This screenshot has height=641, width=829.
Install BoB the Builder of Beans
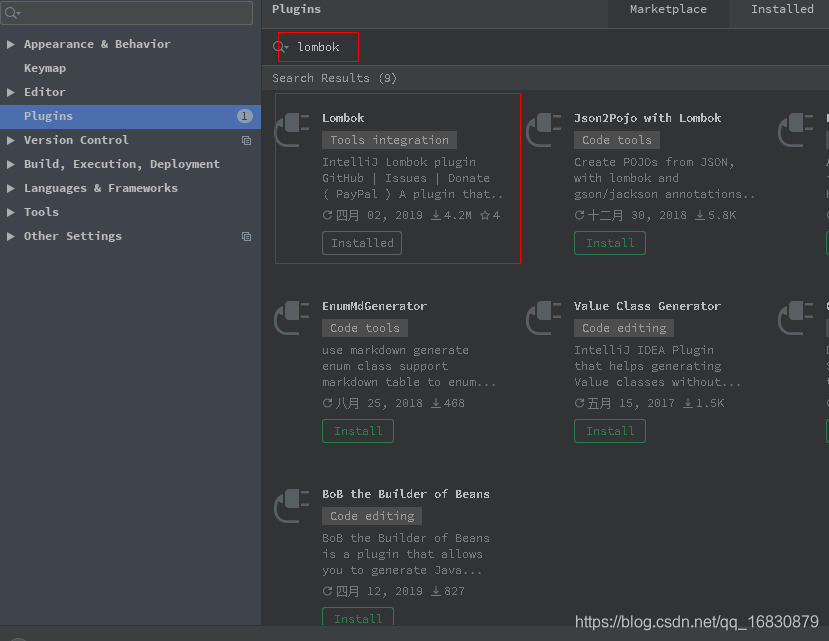358,617
